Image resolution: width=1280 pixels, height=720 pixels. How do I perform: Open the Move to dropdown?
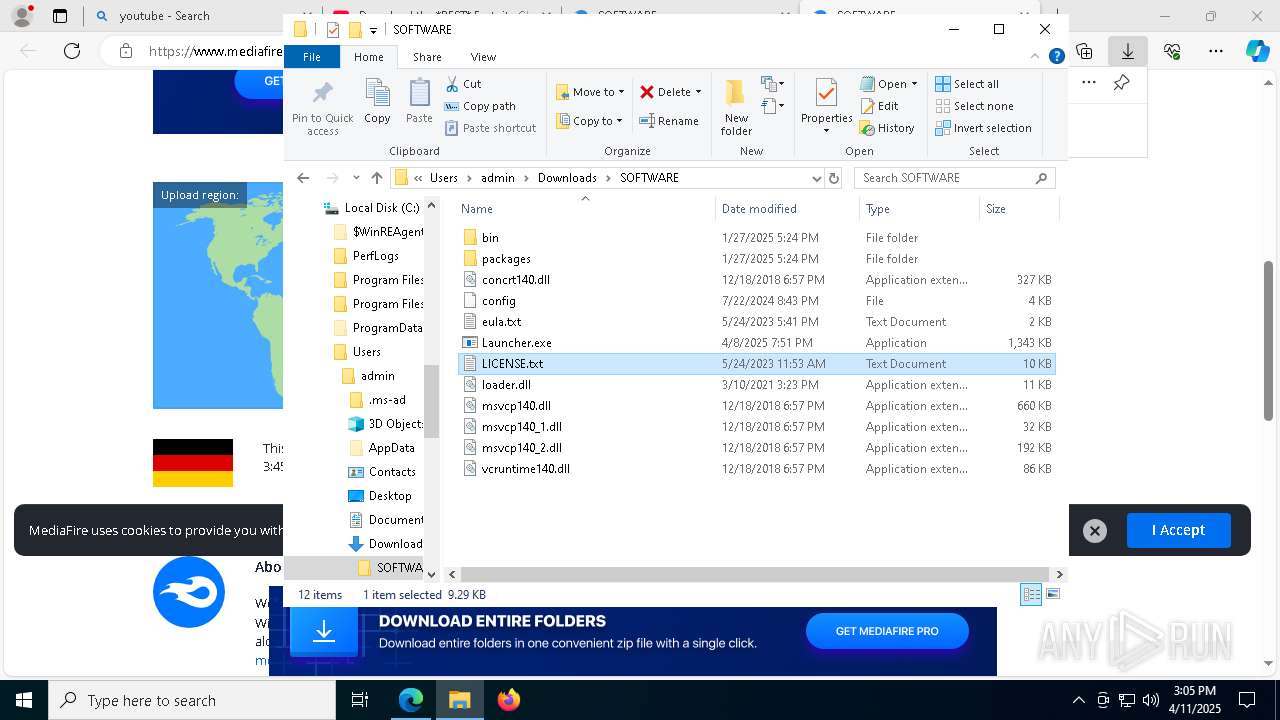pos(590,92)
